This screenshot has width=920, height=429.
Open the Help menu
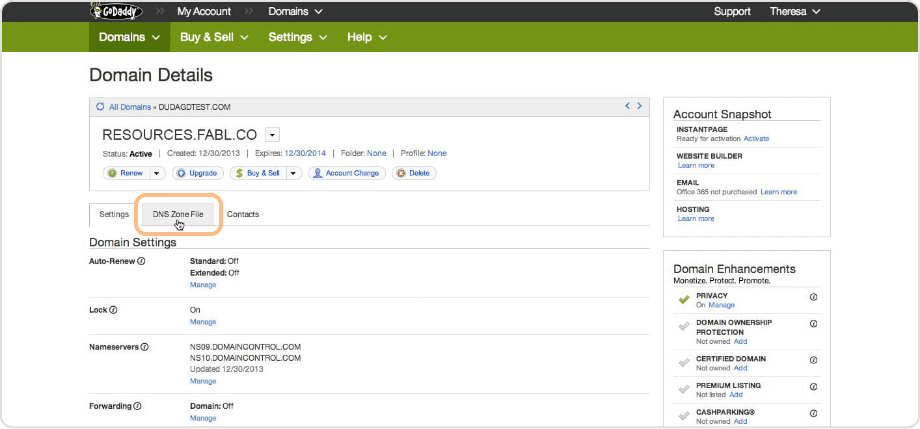click(x=367, y=37)
